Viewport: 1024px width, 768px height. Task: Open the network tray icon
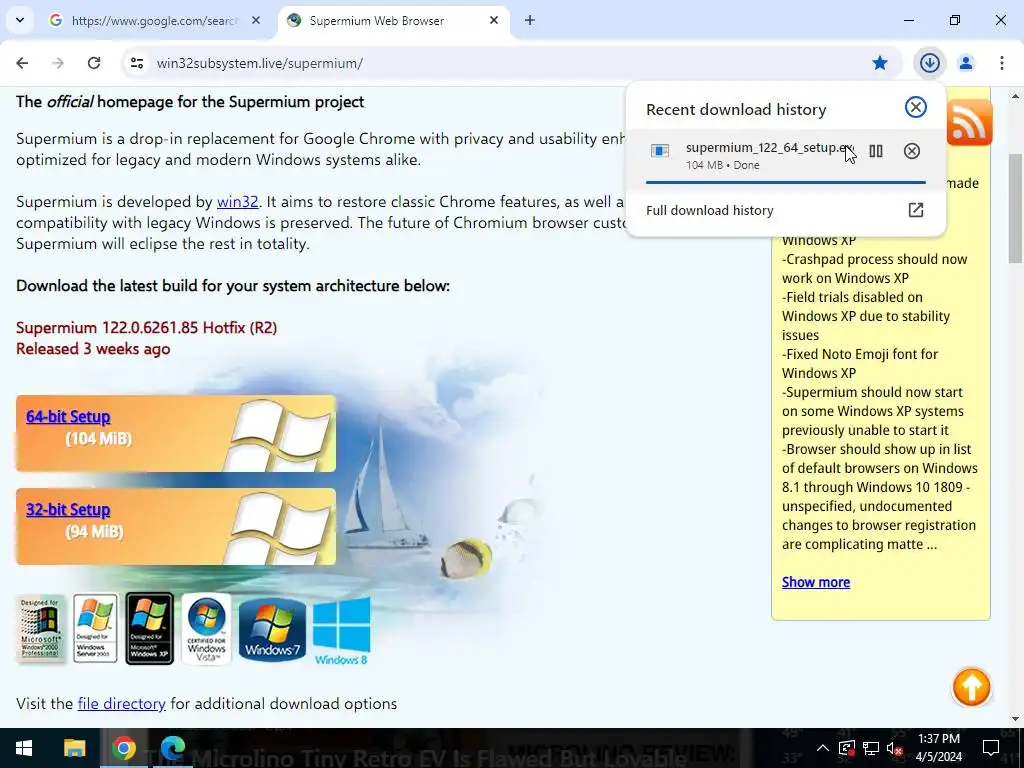coord(871,748)
